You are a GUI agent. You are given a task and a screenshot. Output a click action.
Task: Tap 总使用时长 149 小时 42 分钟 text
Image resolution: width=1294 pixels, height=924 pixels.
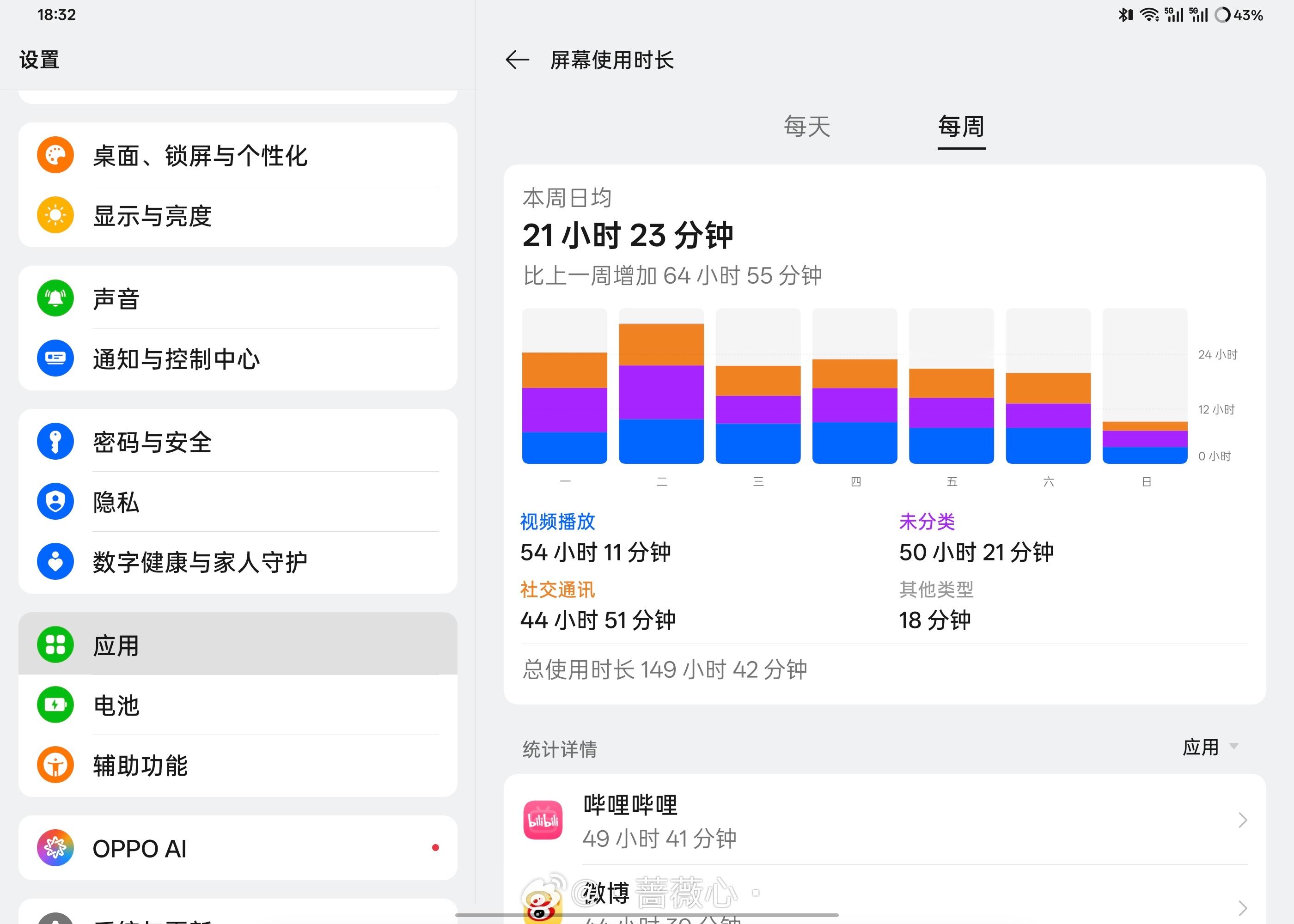coord(665,670)
